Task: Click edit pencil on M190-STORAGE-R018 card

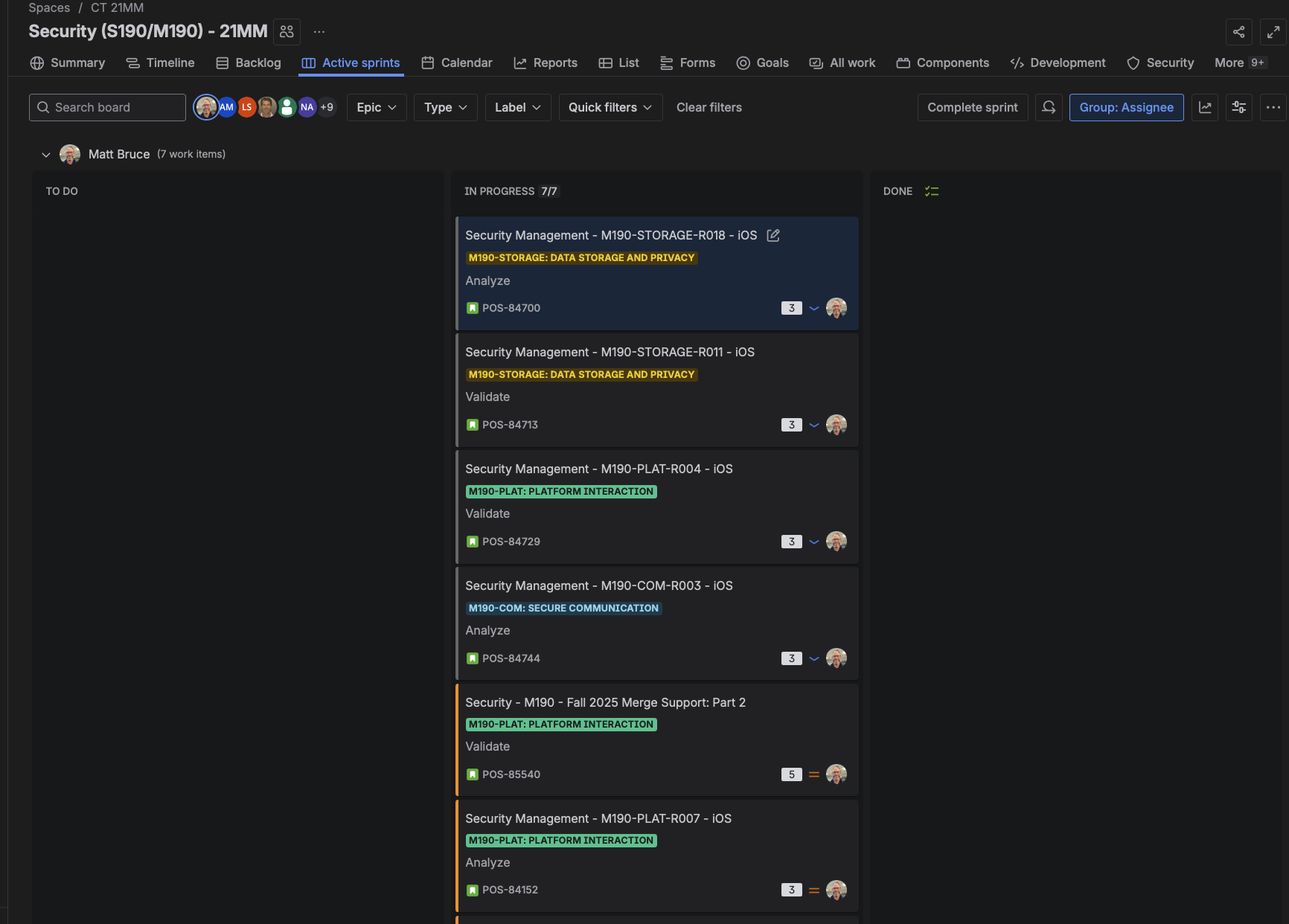Action: 773,236
